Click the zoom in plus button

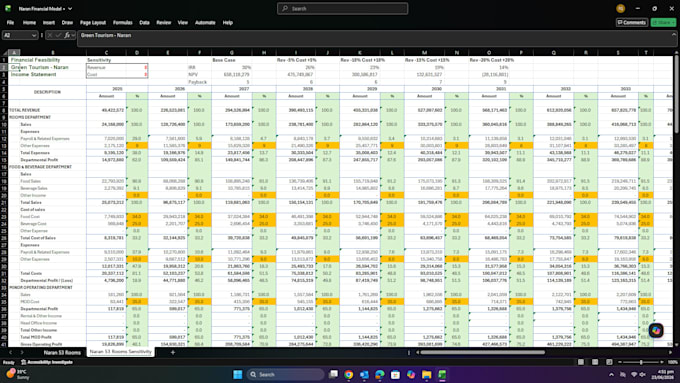[662, 362]
